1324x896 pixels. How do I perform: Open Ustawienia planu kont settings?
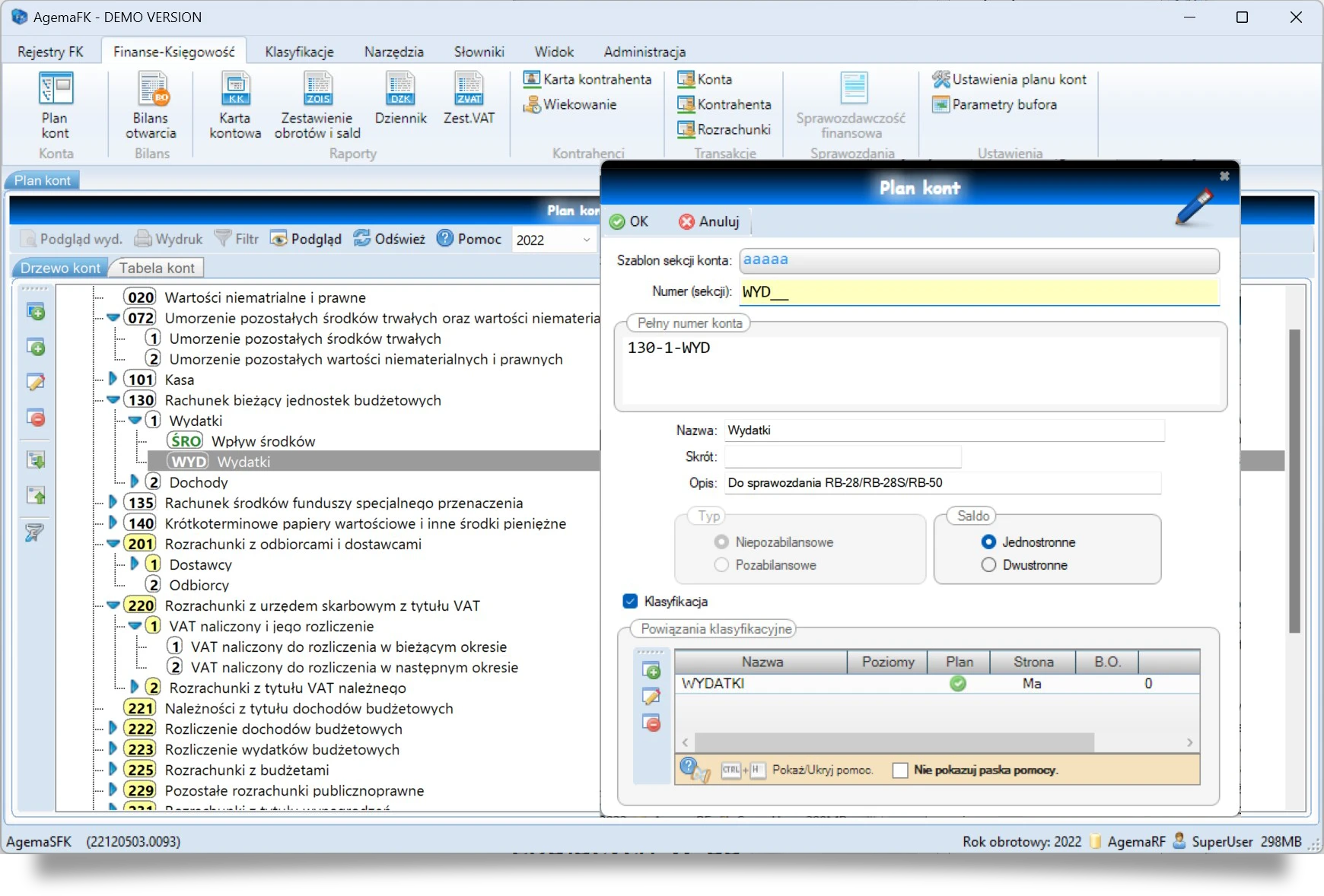1010,79
